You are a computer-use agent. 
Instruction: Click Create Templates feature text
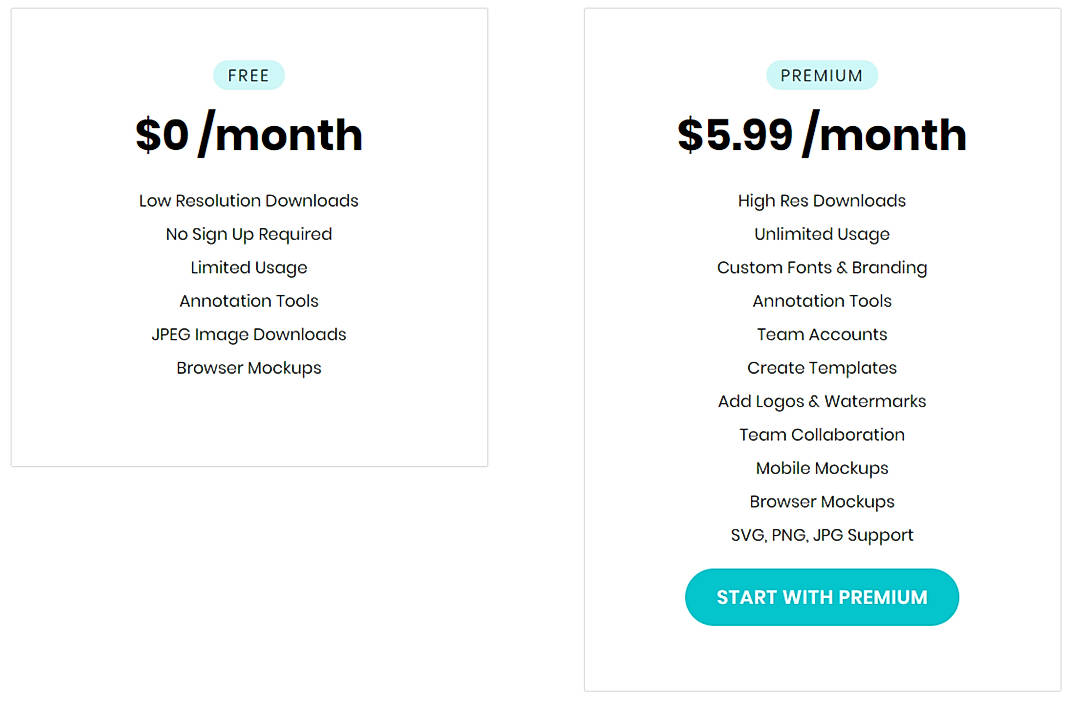(821, 368)
